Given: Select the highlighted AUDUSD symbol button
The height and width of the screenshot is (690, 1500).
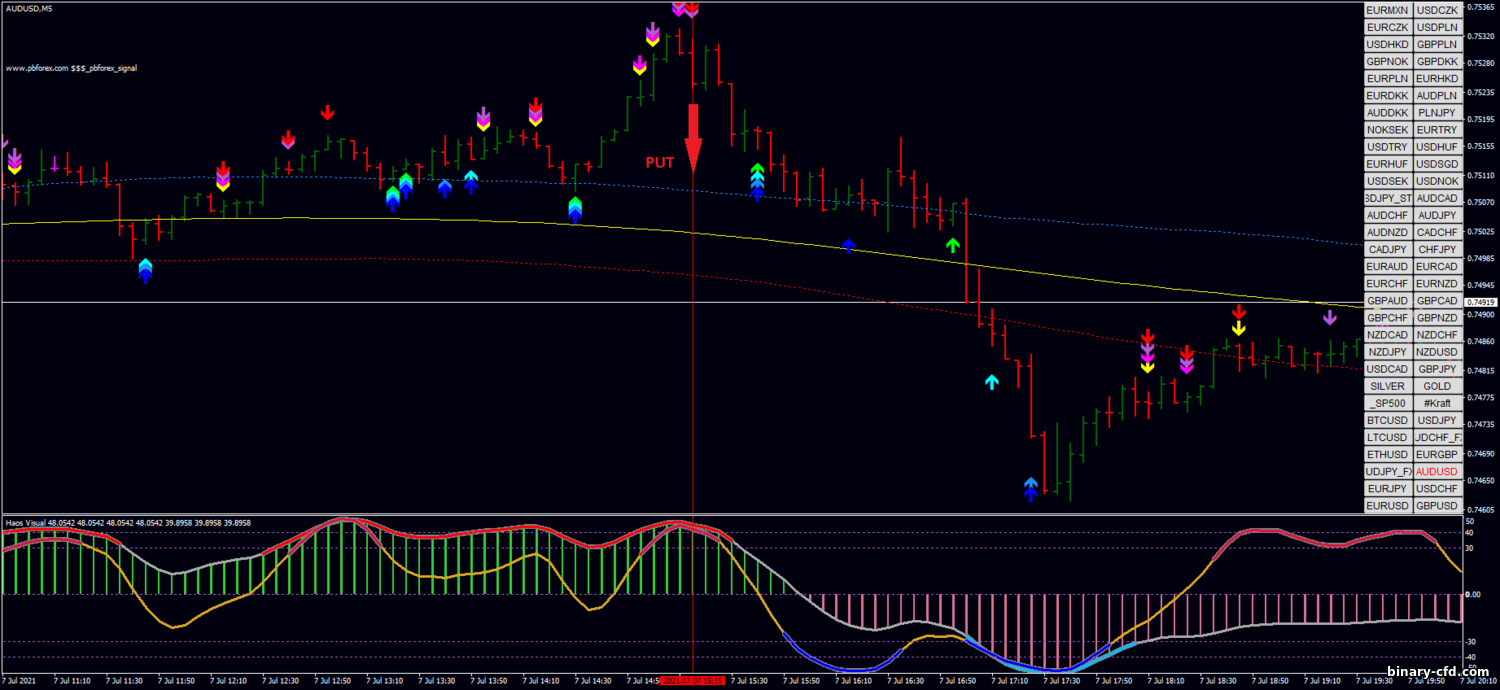Looking at the screenshot, I should 1437,471.
